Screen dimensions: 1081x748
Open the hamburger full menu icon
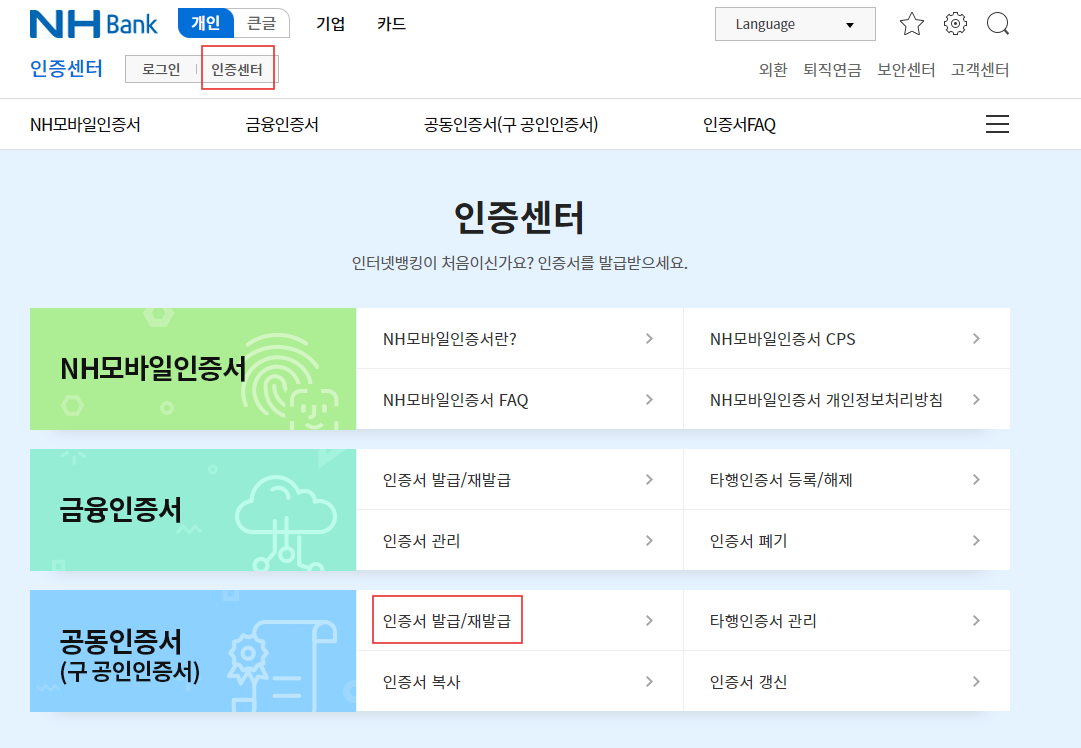[997, 124]
